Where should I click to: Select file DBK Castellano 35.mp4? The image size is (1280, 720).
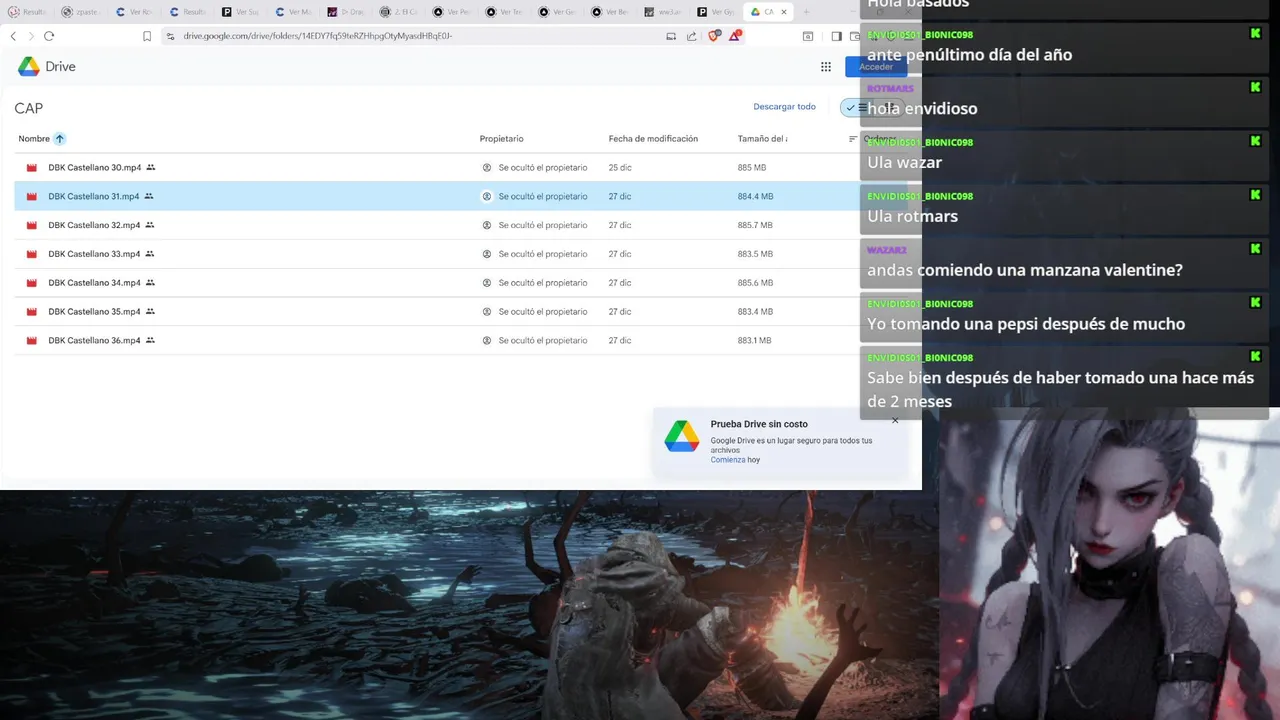tap(95, 312)
